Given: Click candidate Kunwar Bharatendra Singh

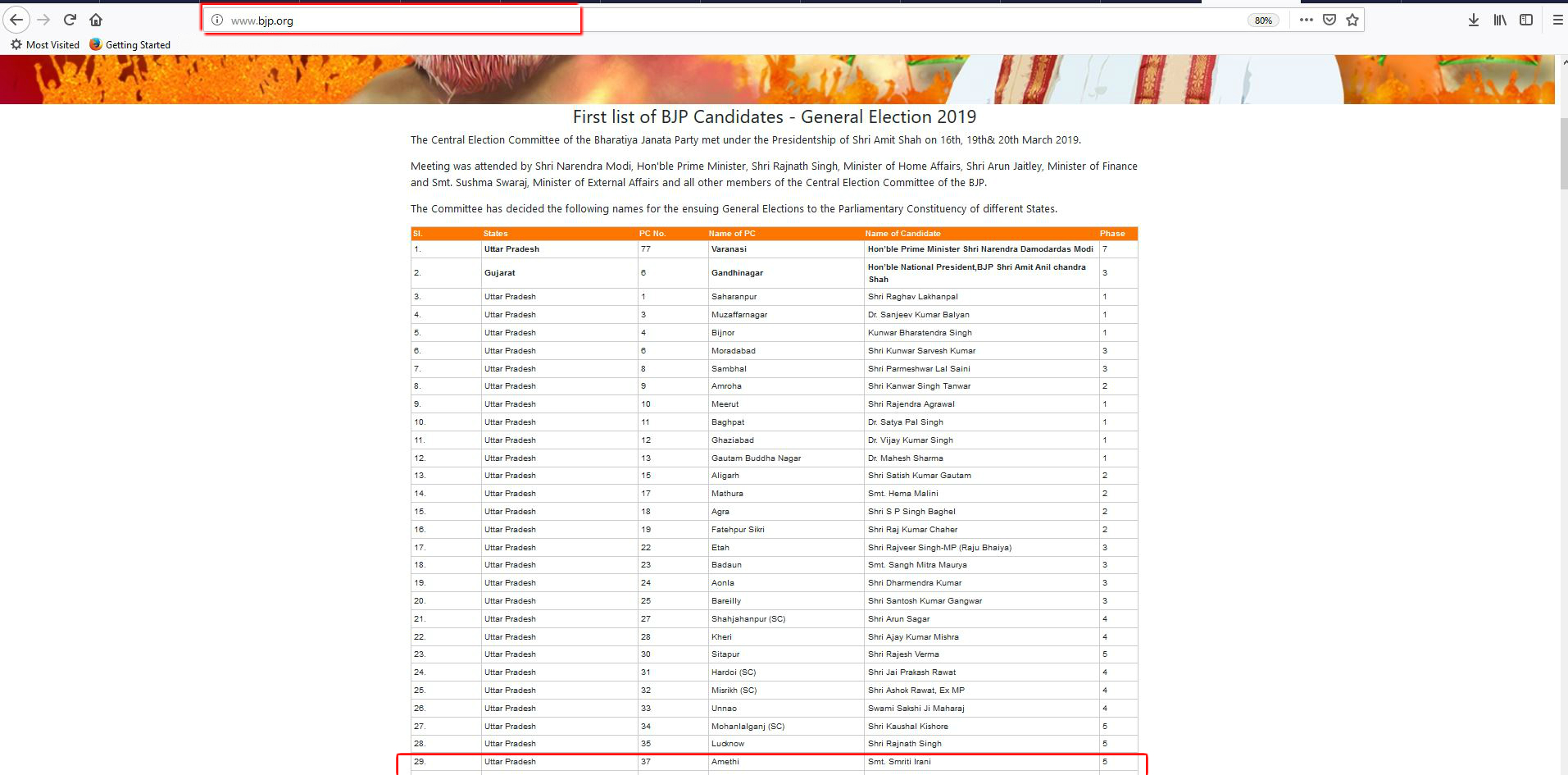Looking at the screenshot, I should [x=920, y=333].
